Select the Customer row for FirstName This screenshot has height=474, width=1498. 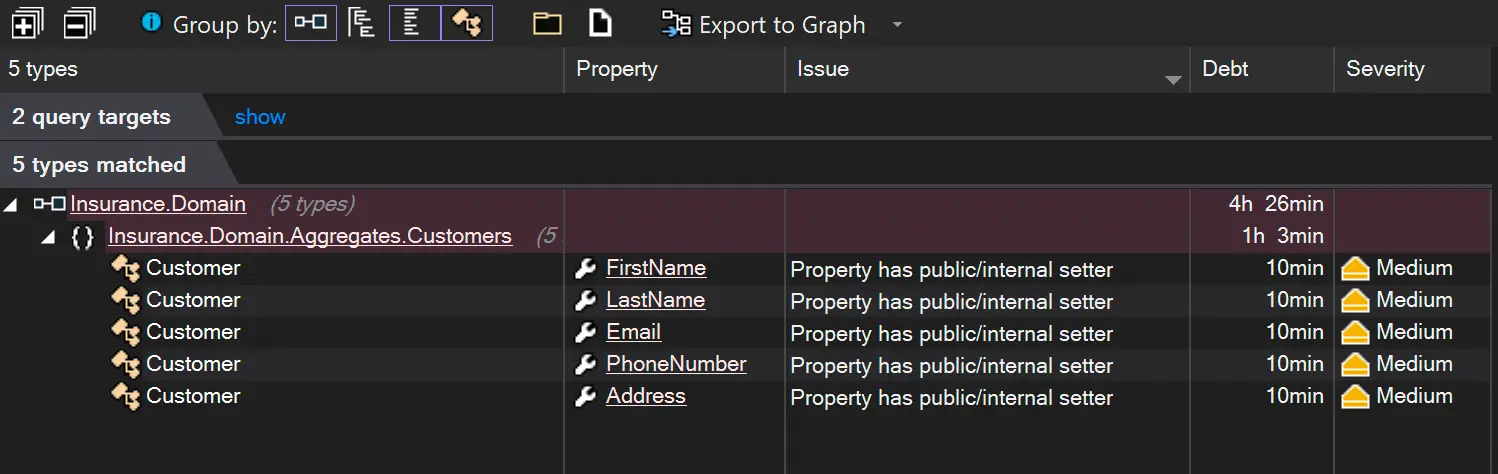[x=193, y=268]
